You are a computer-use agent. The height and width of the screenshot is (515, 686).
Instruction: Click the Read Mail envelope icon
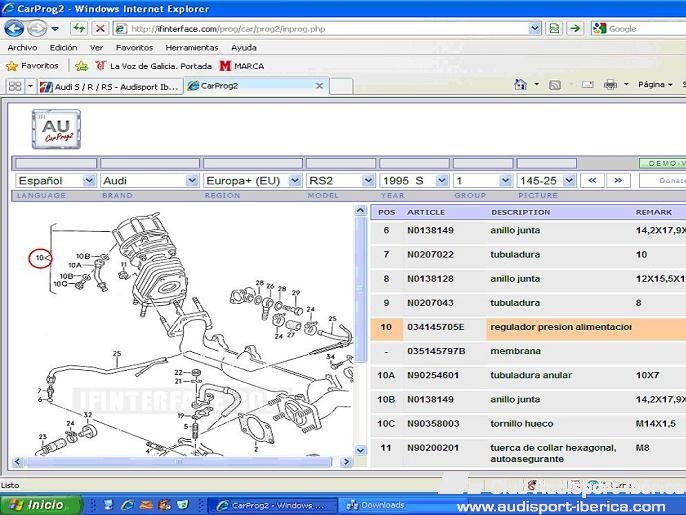pos(588,84)
